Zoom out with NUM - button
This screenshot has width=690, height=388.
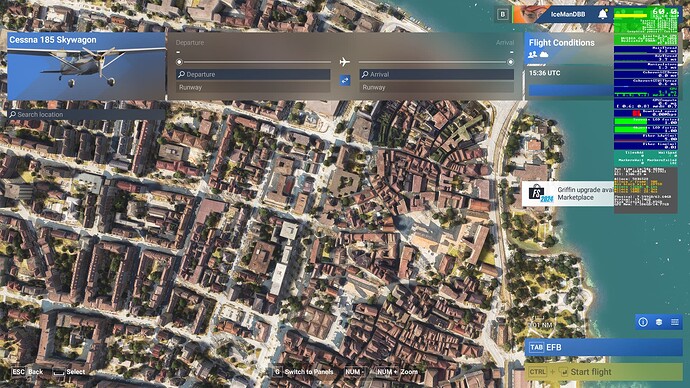354,372
